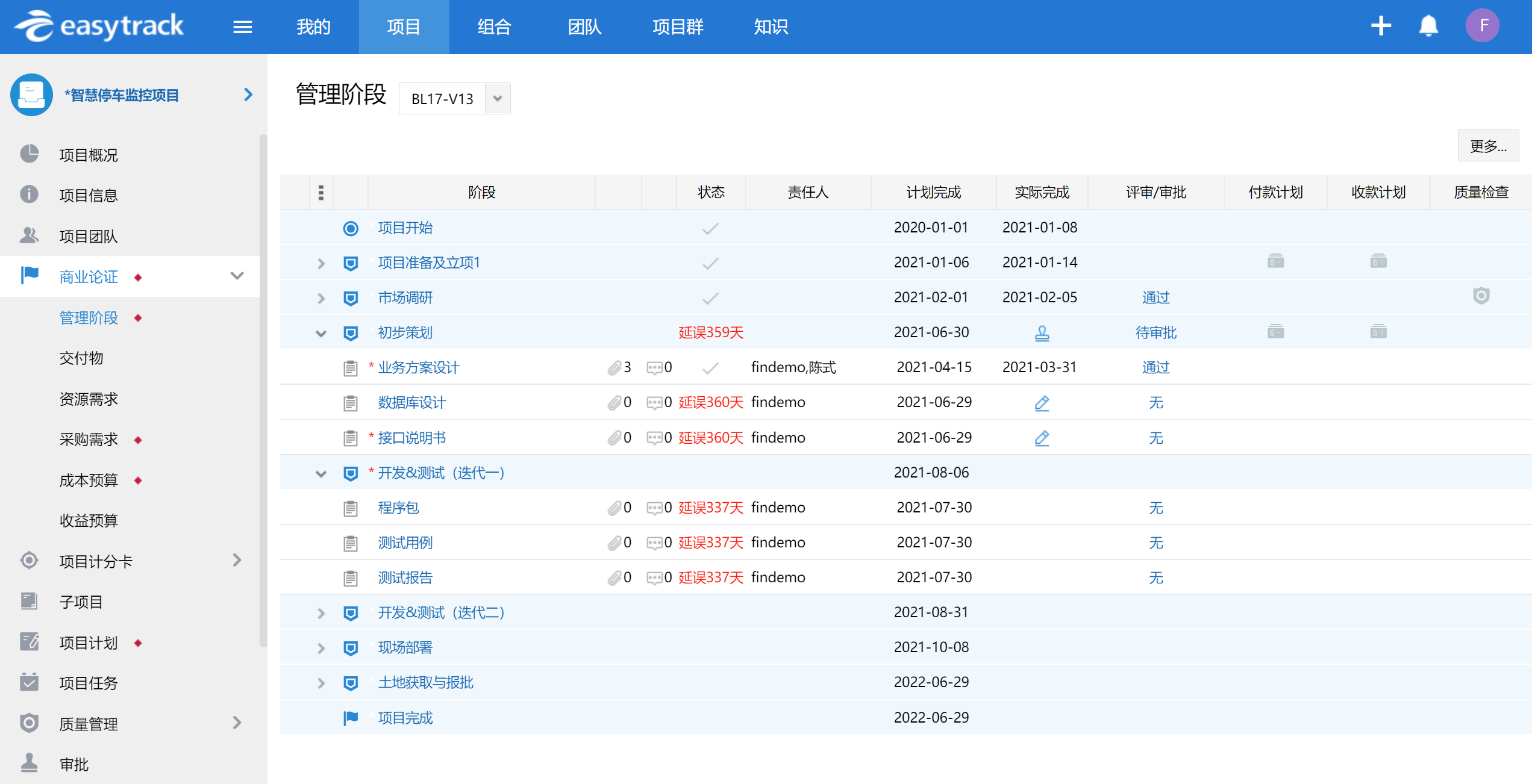The image size is (1532, 784).
Task: Click attachment paperclip icon for 业务方案设计
Action: pyautogui.click(x=614, y=368)
